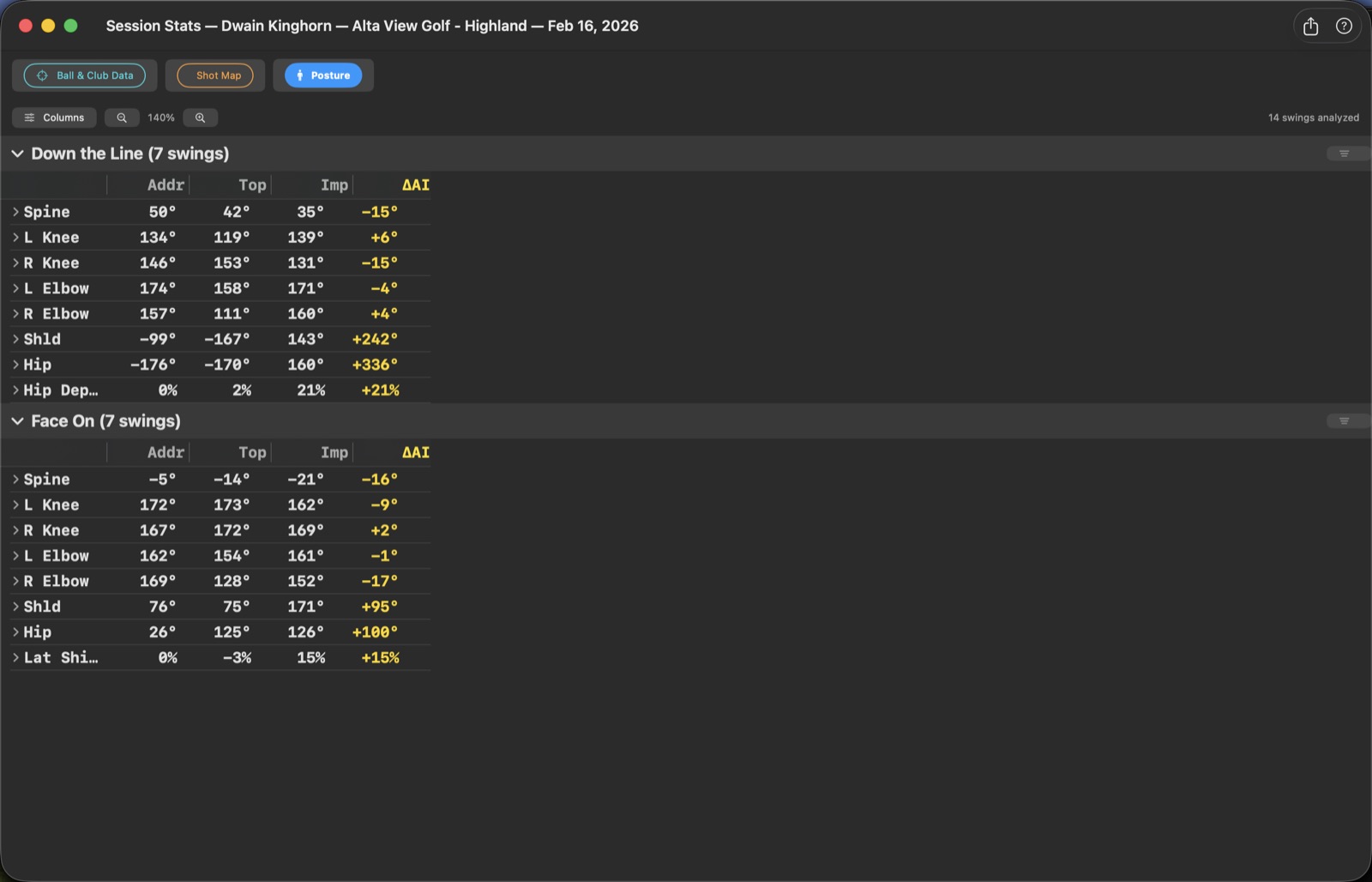Click the zoom out magnifier icon
Image resolution: width=1372 pixels, height=882 pixels.
(x=122, y=118)
